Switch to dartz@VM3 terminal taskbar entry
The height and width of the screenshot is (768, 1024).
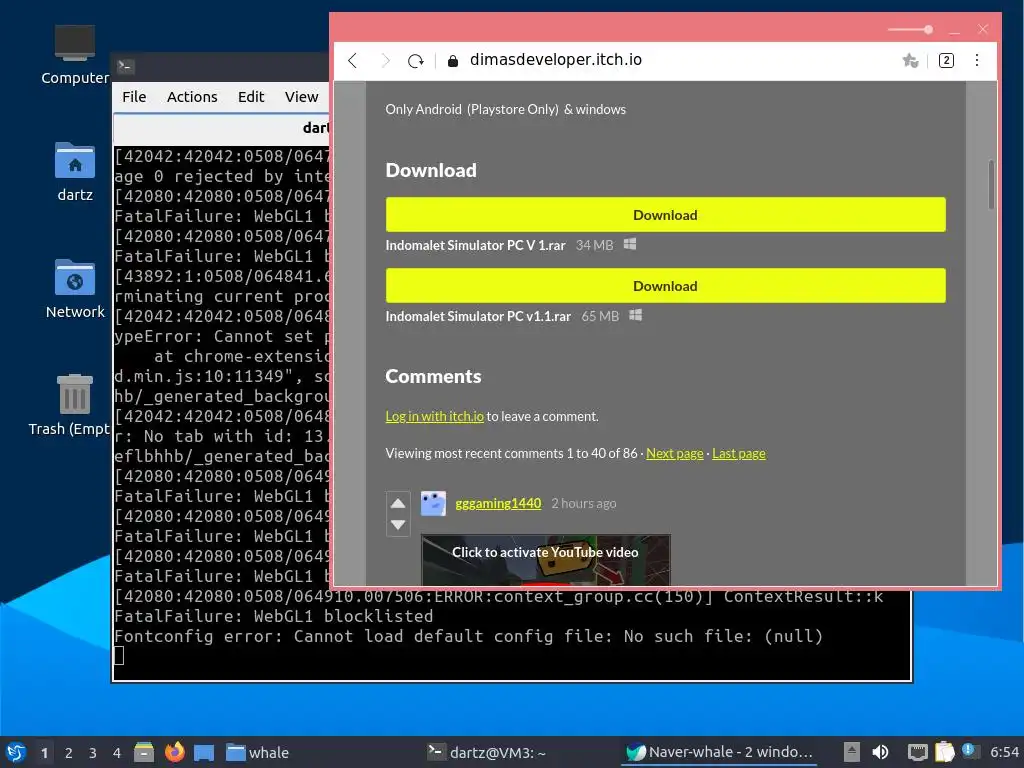click(x=487, y=752)
